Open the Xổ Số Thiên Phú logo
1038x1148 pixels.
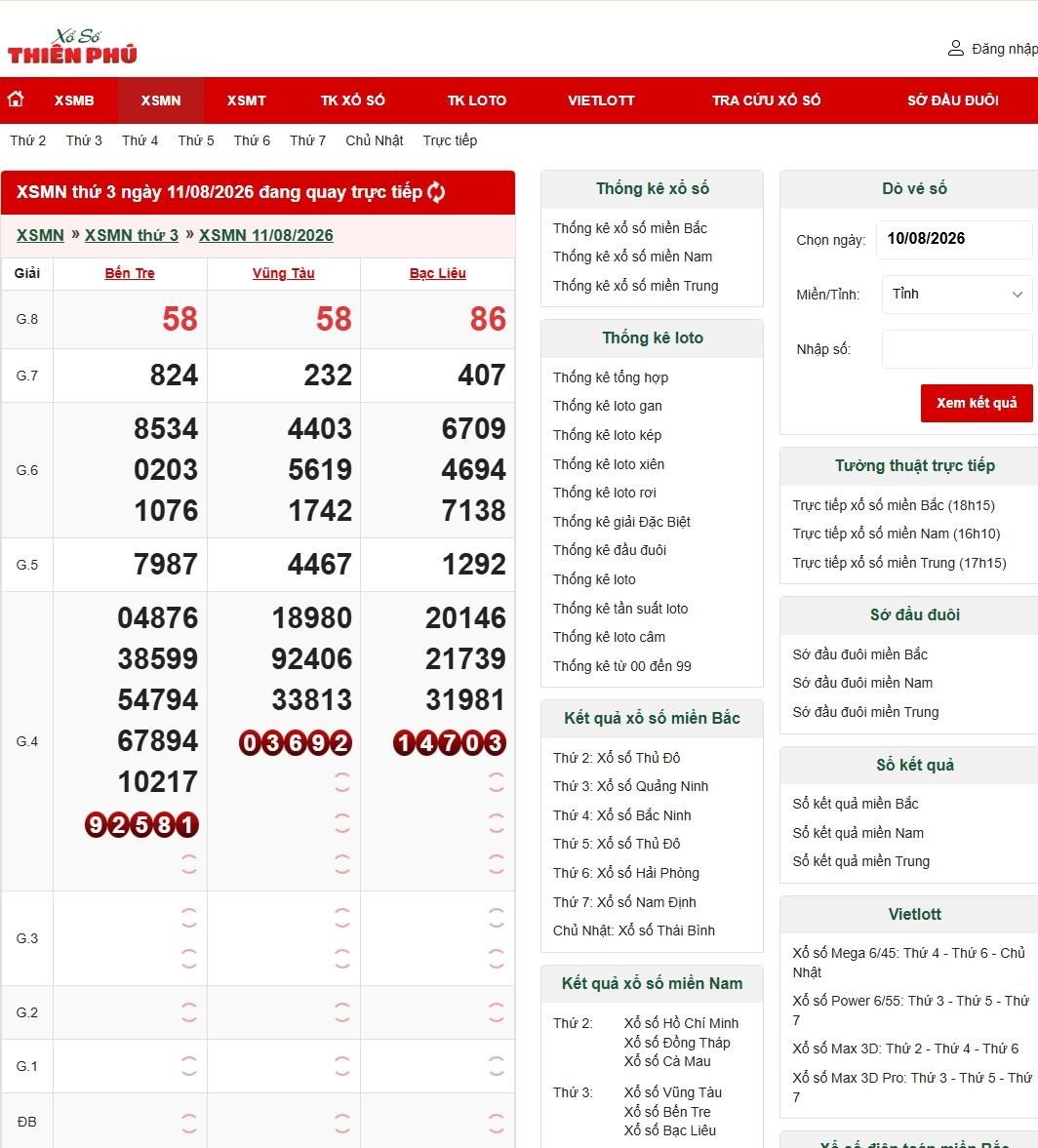[72, 47]
